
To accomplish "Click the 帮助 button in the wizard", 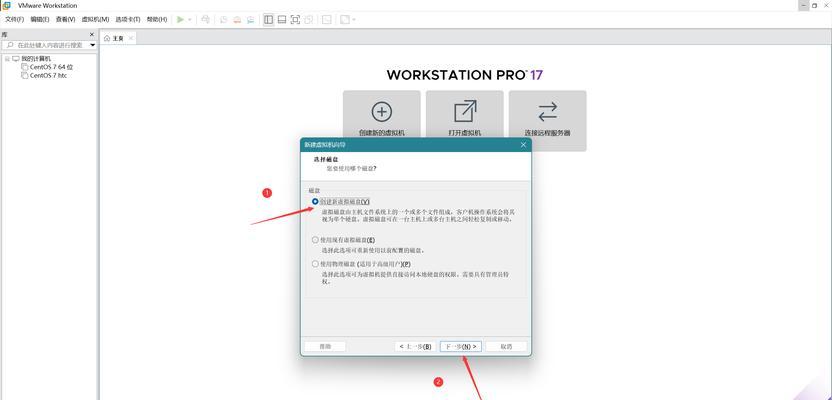I will click(x=325, y=346).
